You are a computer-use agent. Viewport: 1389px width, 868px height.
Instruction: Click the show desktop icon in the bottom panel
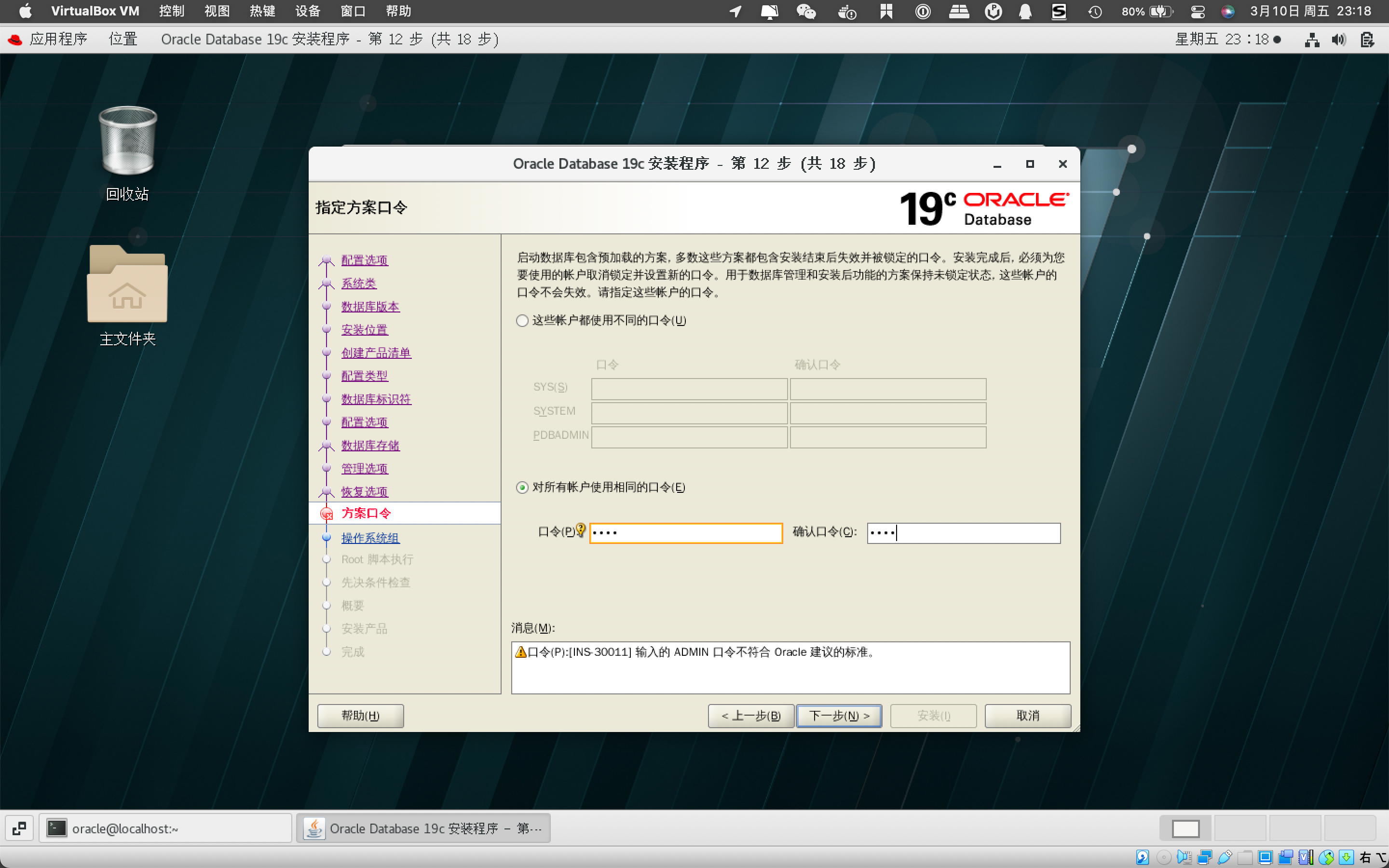tap(19, 828)
